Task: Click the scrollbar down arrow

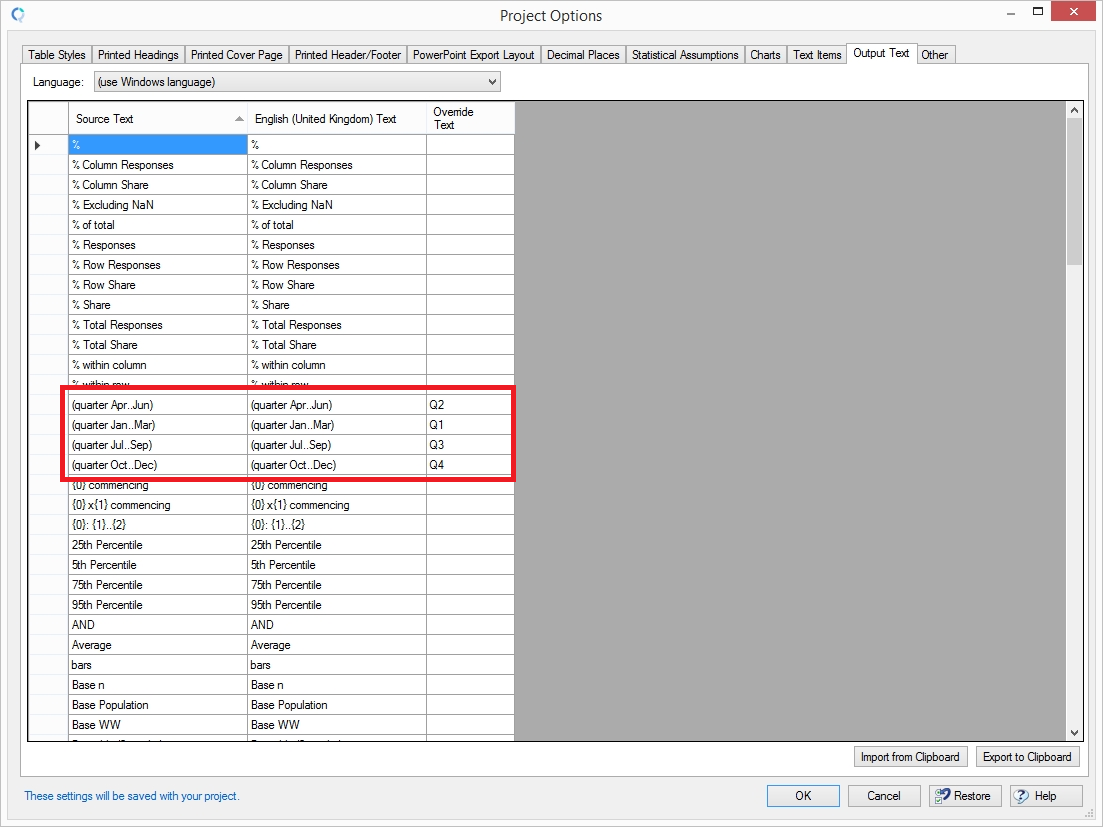Action: point(1075,731)
